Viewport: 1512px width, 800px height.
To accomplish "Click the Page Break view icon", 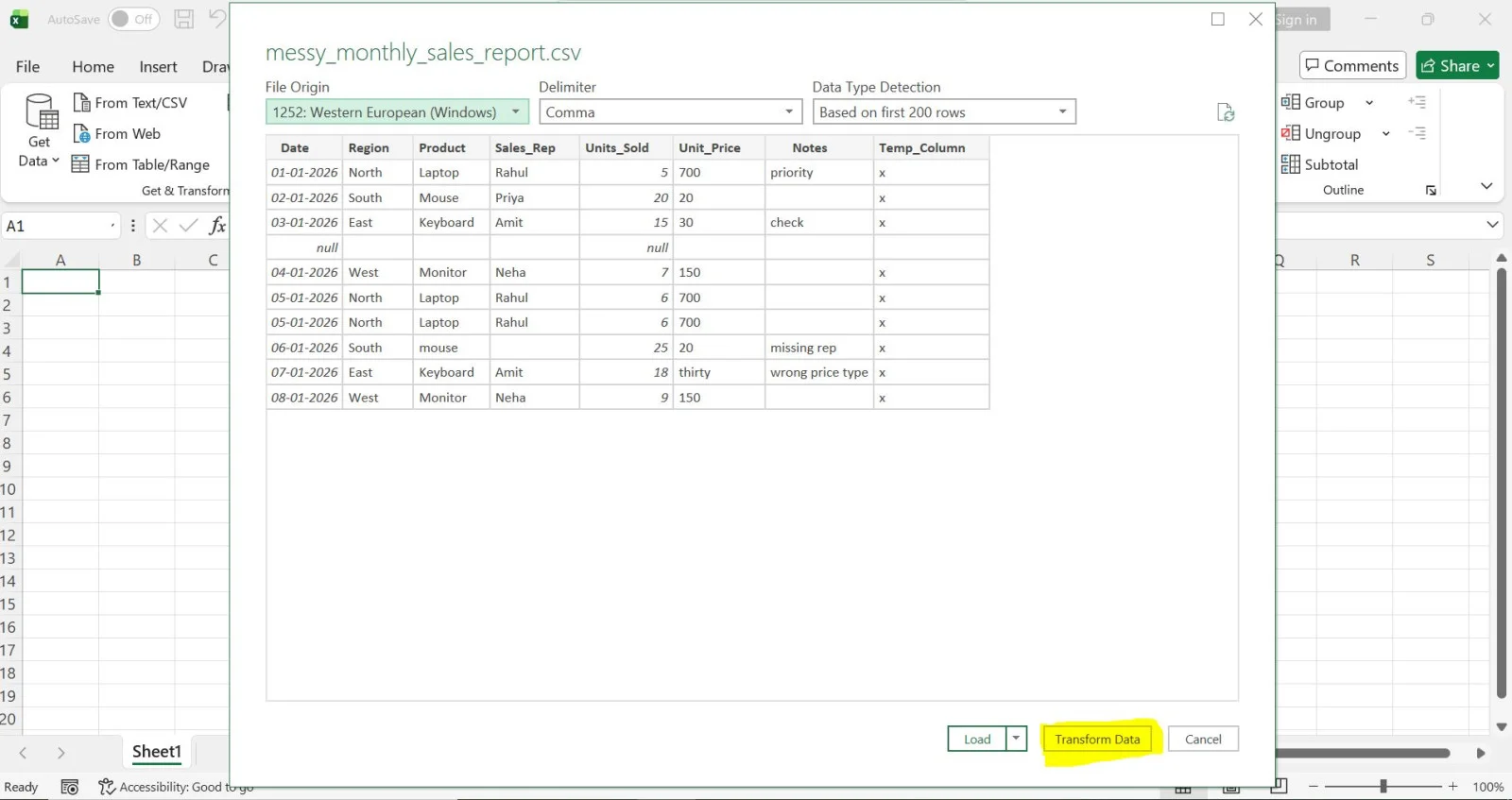I will coord(1279,786).
